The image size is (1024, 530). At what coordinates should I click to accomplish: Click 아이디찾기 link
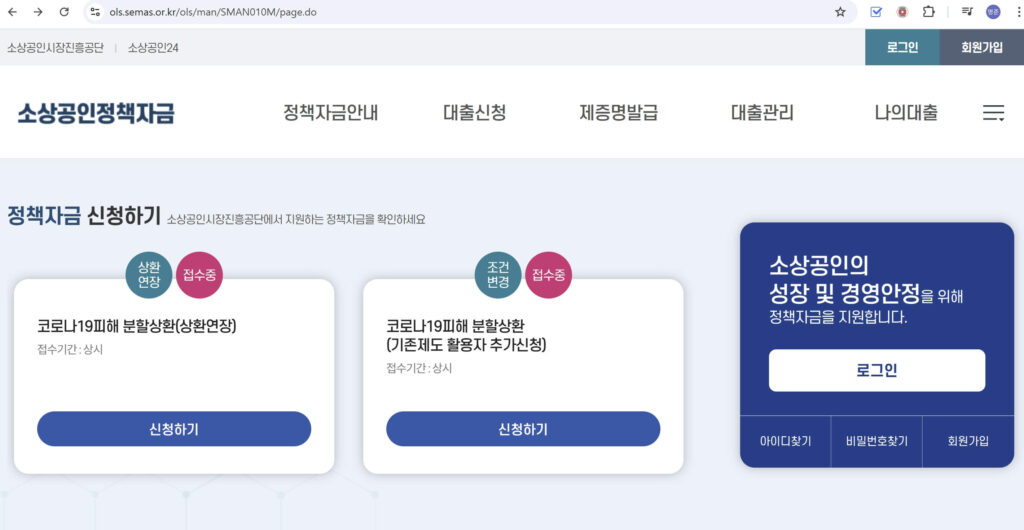coord(785,441)
